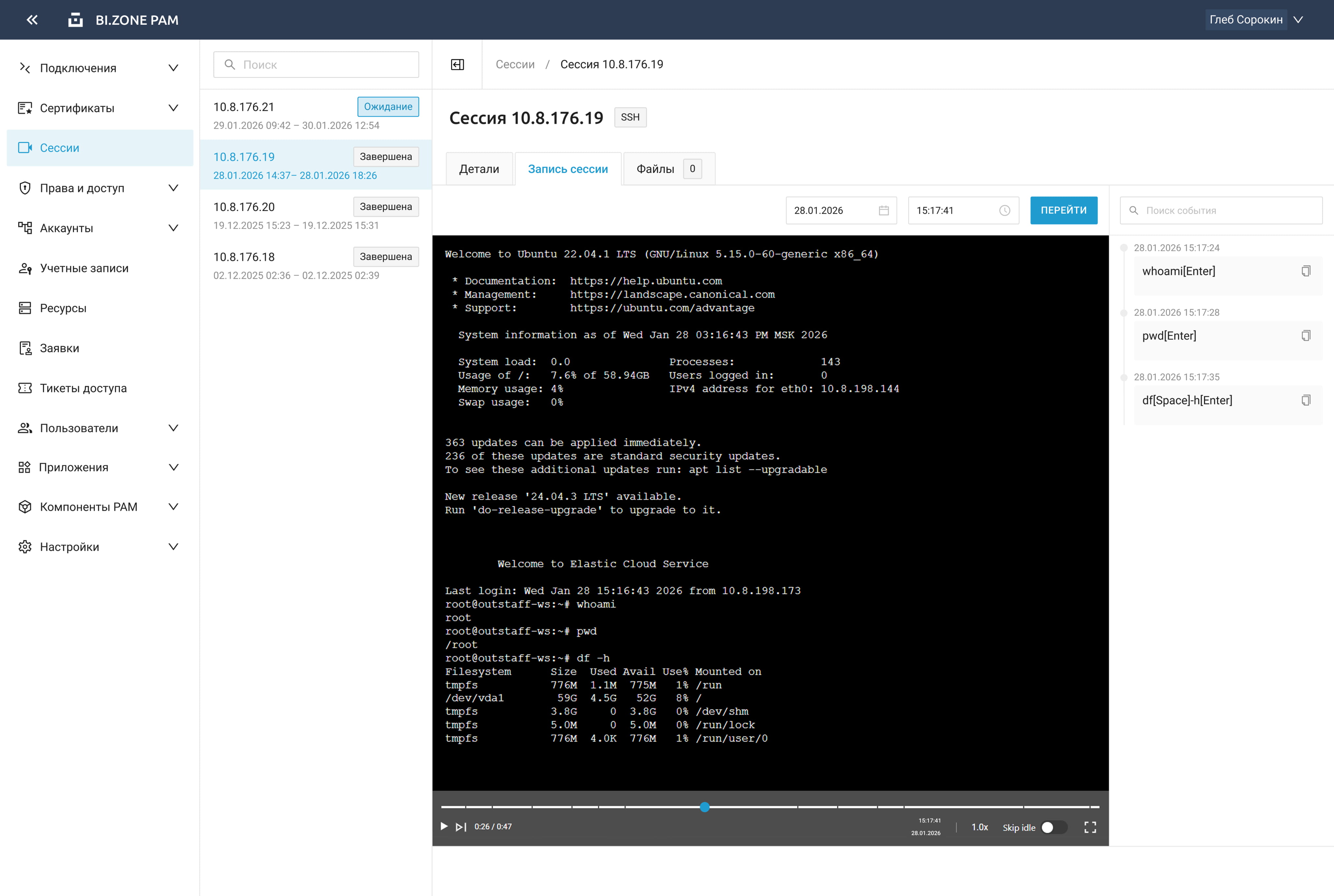
Task: Enter fullscreen mode for session recording
Action: point(1090,827)
